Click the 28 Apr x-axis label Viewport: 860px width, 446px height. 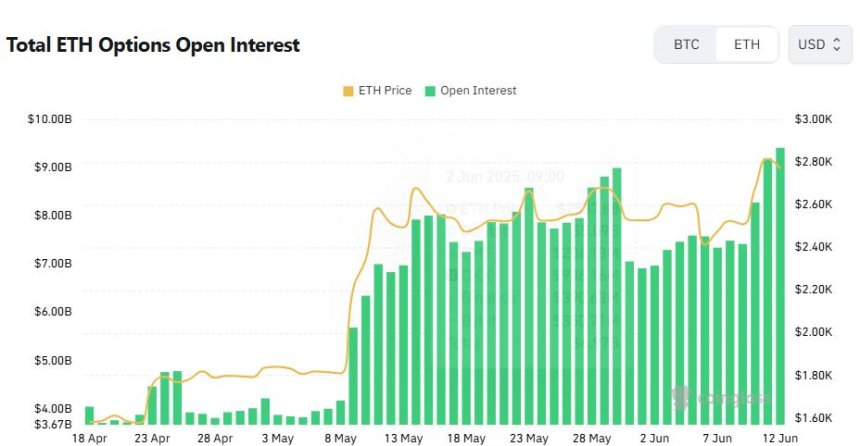215,438
